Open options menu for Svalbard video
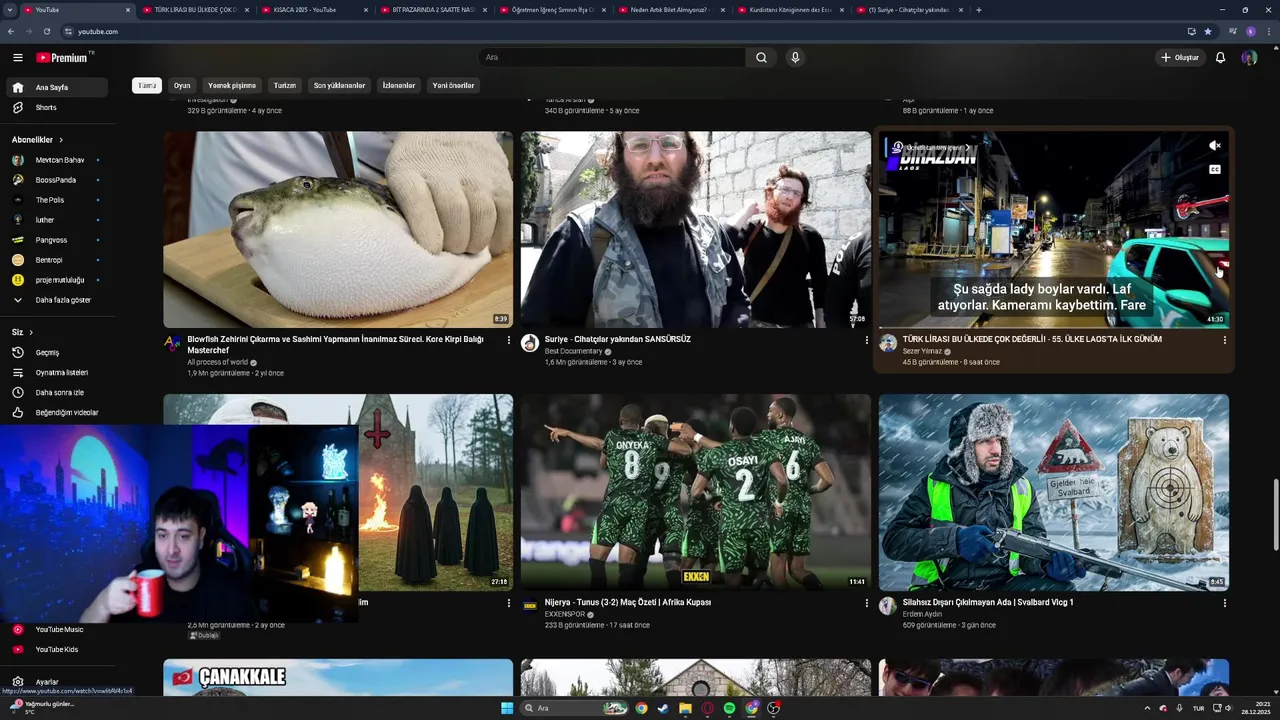This screenshot has height=720, width=1280. pyautogui.click(x=1225, y=603)
